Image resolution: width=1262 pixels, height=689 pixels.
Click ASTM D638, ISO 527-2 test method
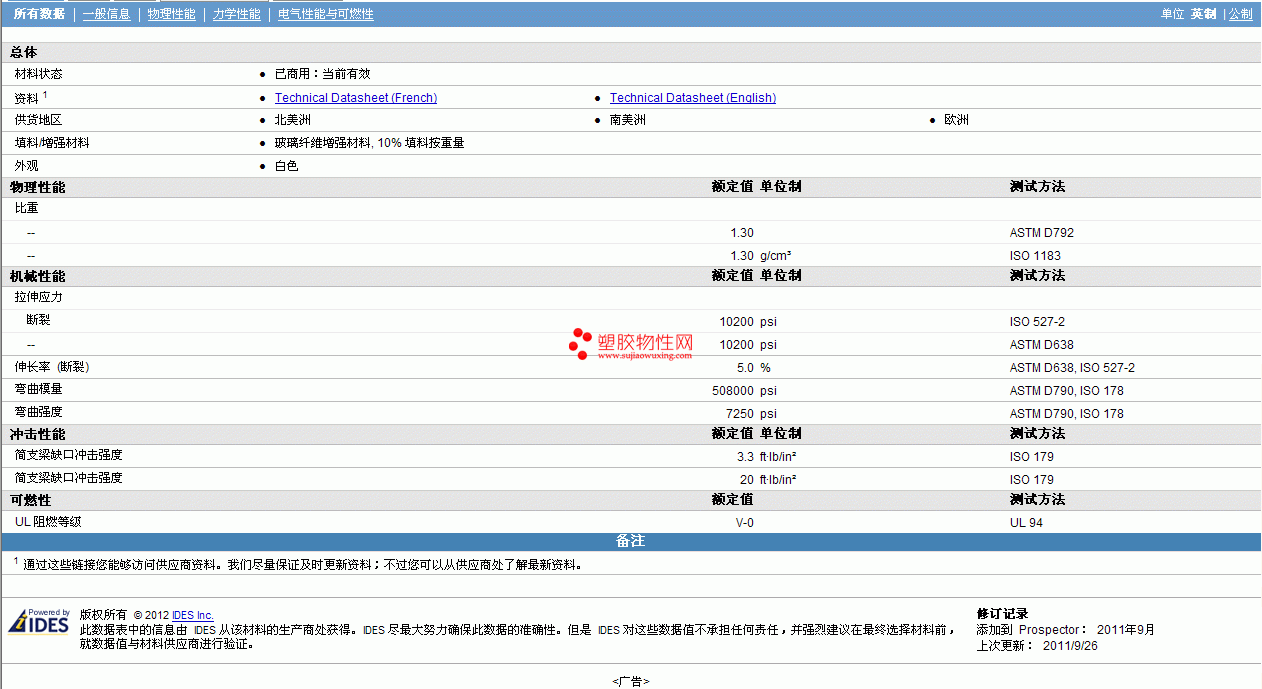[x=1072, y=368]
